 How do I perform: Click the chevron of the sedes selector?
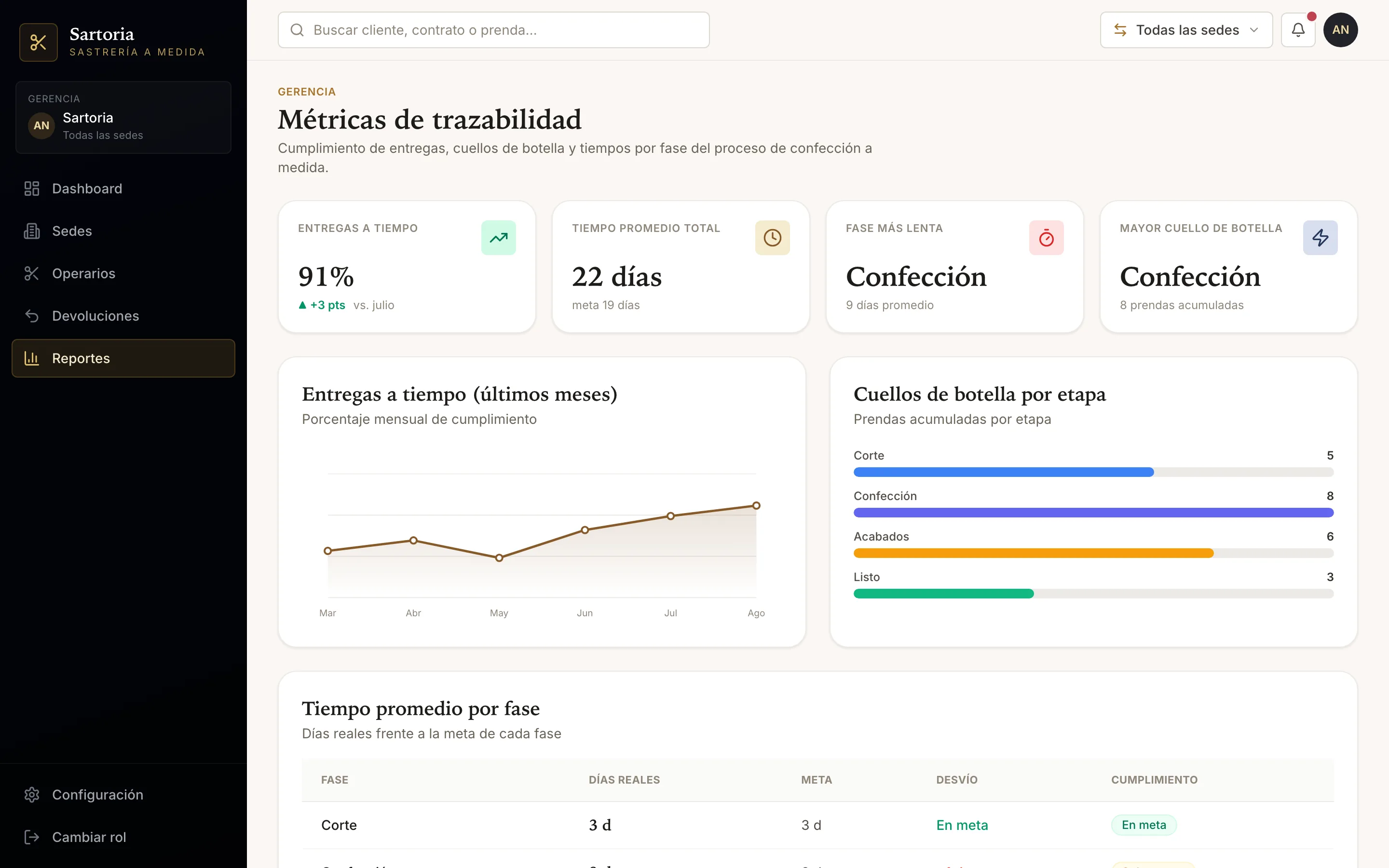tap(1253, 30)
